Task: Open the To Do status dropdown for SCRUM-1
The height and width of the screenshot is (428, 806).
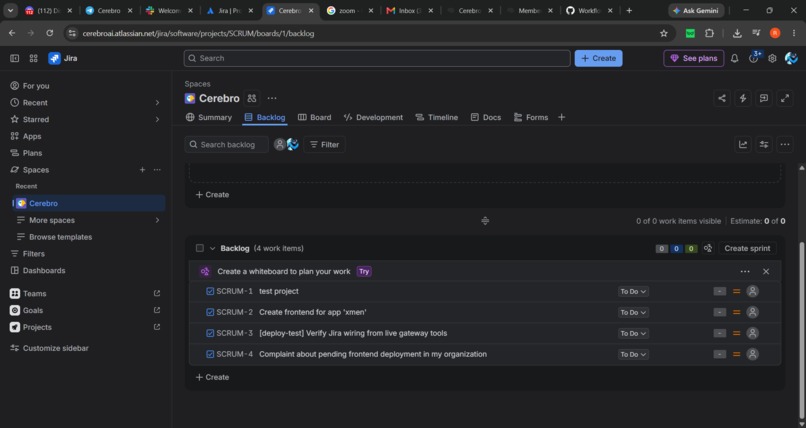Action: point(633,291)
